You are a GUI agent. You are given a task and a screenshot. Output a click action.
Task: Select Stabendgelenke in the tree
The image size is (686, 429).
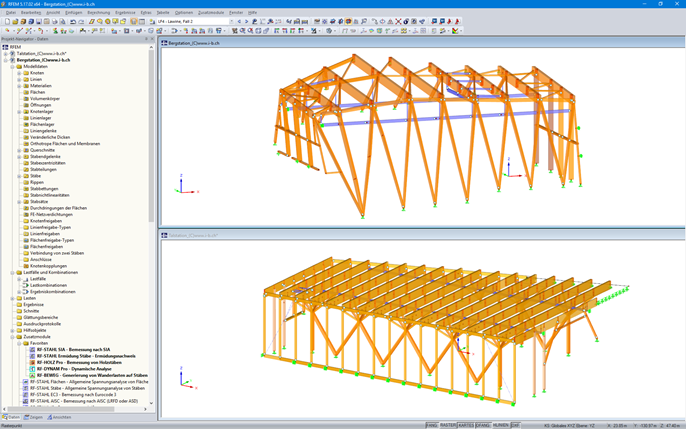click(x=45, y=157)
